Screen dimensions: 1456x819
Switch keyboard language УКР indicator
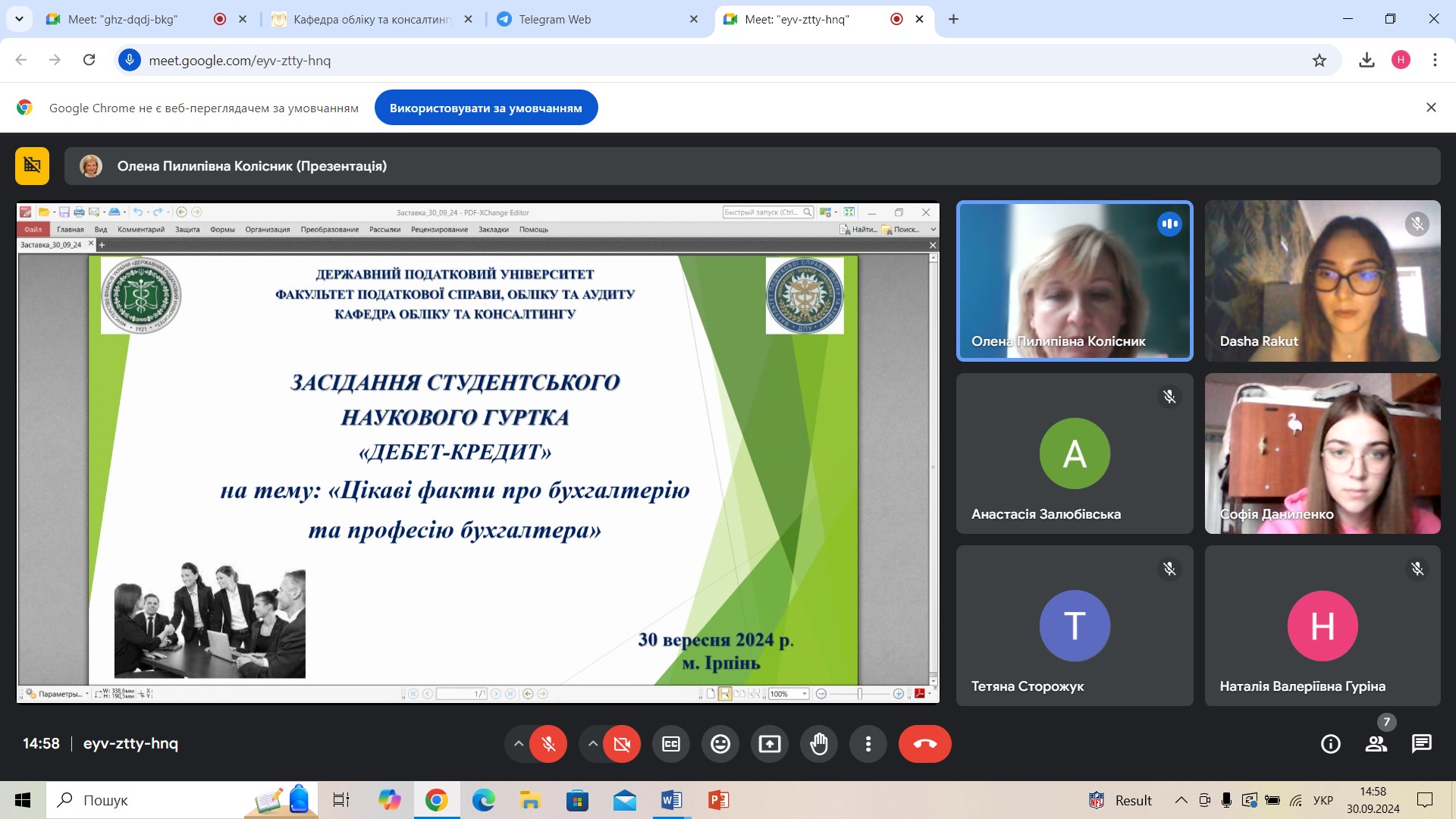tap(1323, 800)
